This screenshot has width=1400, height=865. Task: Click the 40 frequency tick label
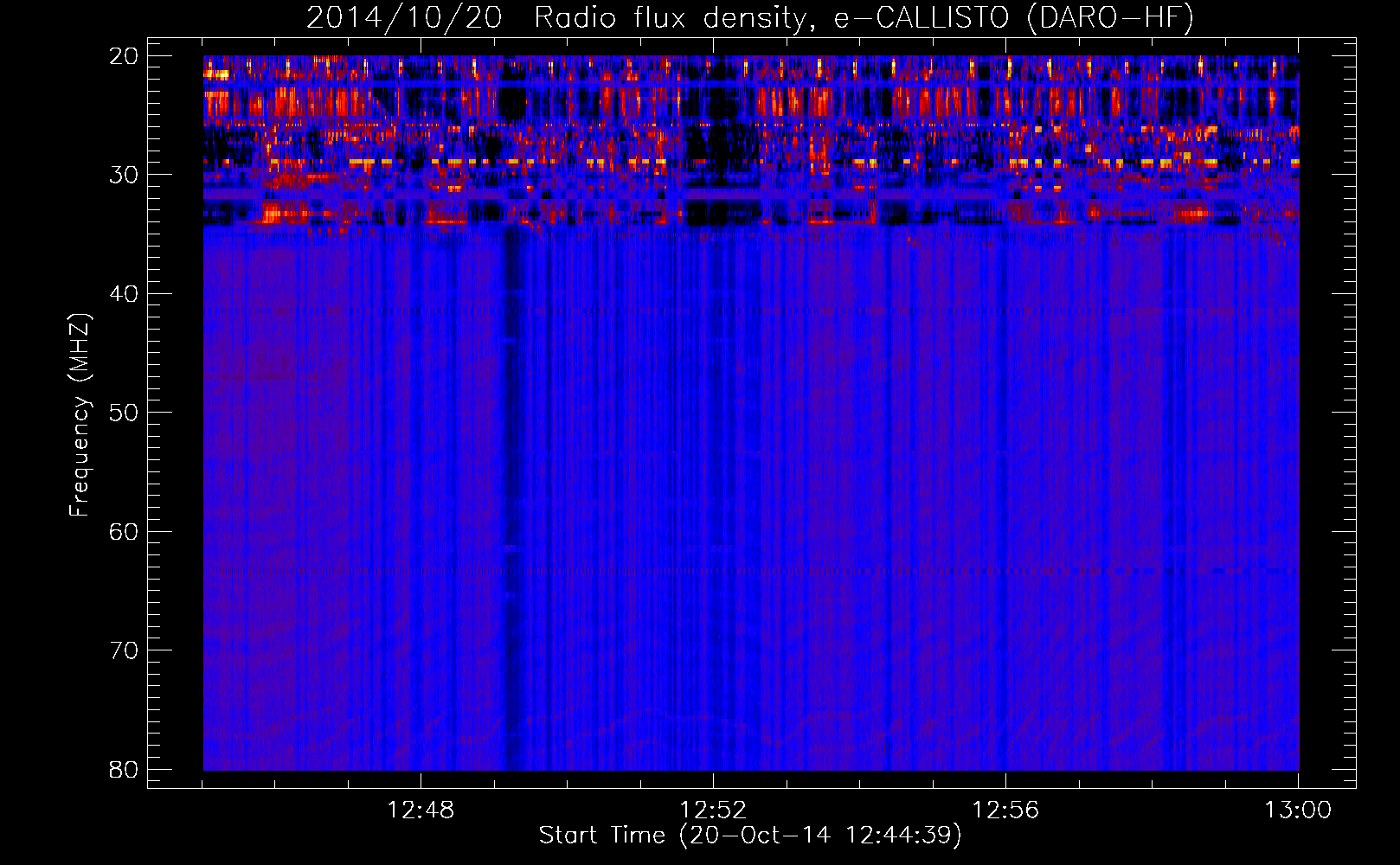[124, 294]
